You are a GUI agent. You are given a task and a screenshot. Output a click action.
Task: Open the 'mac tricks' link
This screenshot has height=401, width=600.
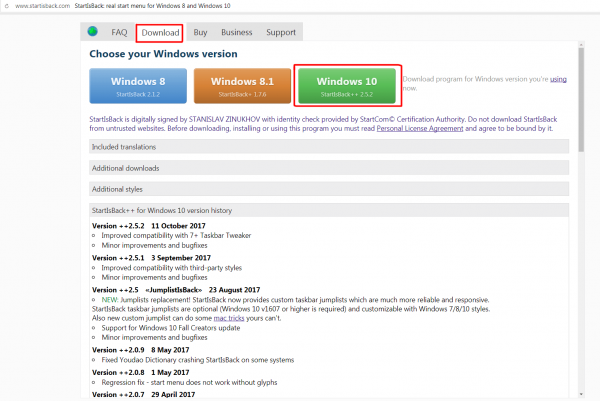pyautogui.click(x=228, y=318)
